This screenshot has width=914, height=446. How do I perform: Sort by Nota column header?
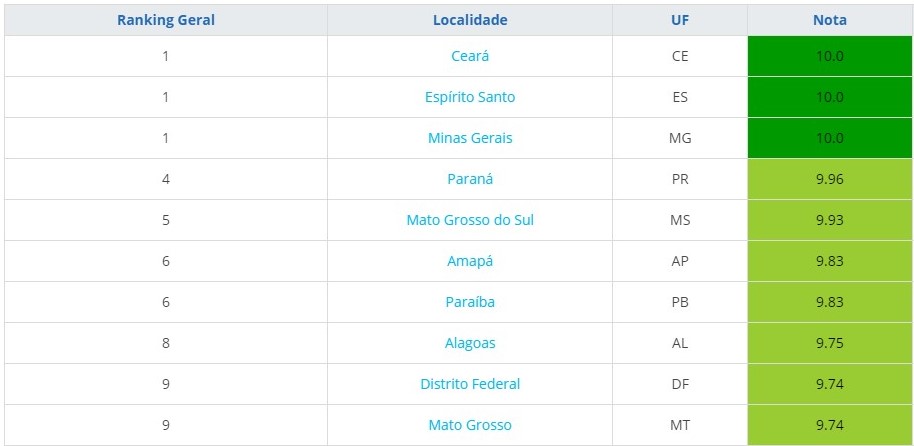(829, 20)
